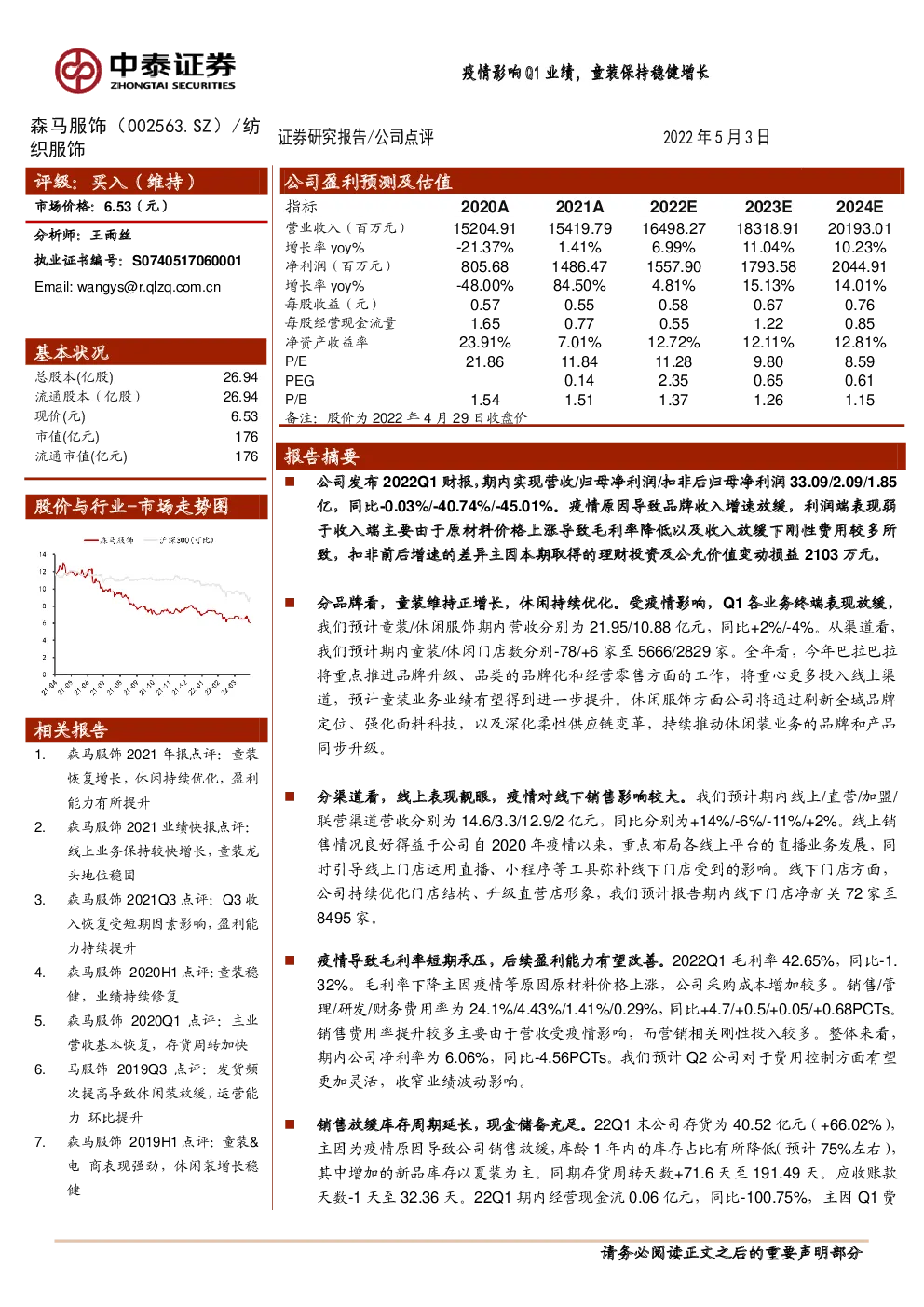Click the 评级：买入（维持） header

point(146,181)
